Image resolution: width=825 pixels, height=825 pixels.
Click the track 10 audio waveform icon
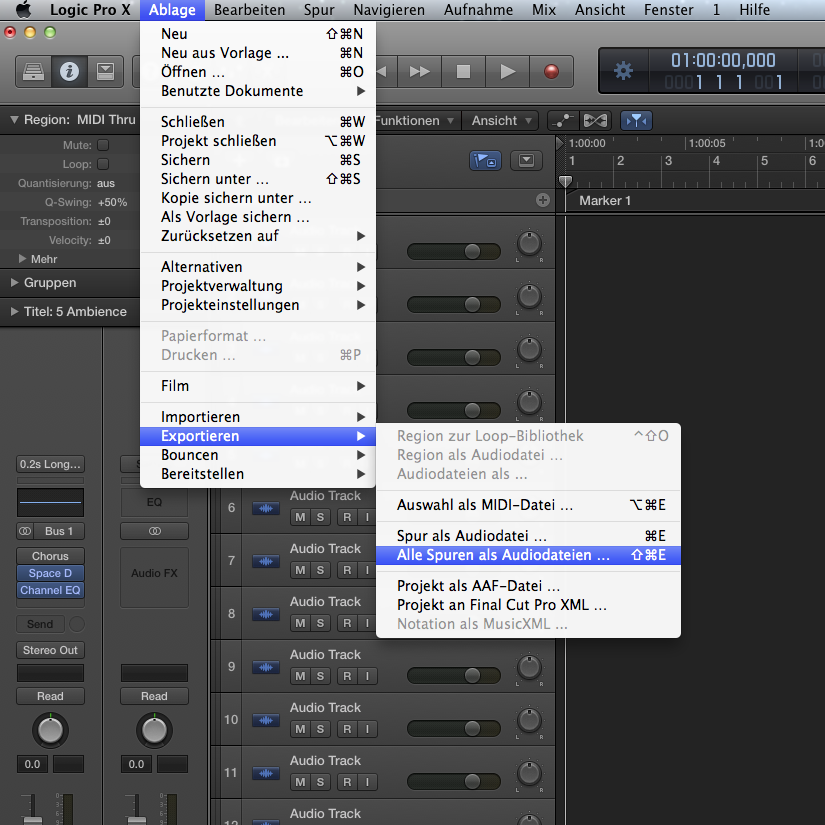(266, 720)
